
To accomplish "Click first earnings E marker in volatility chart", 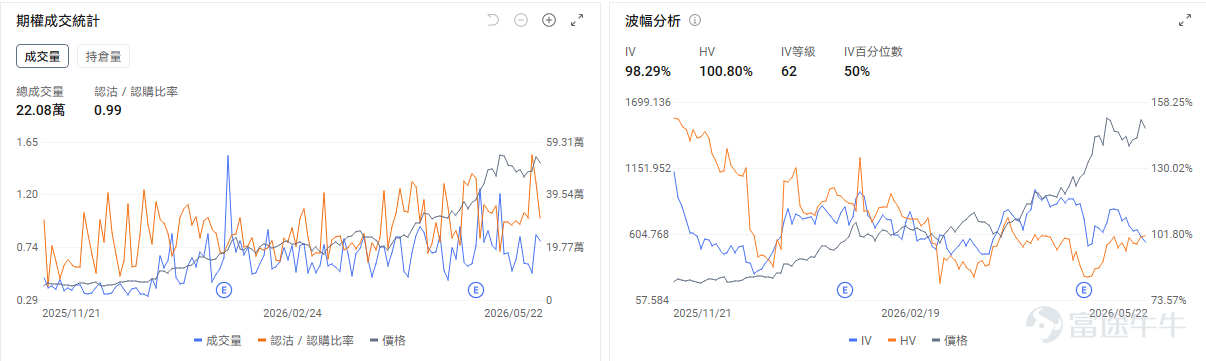I will point(845,290).
